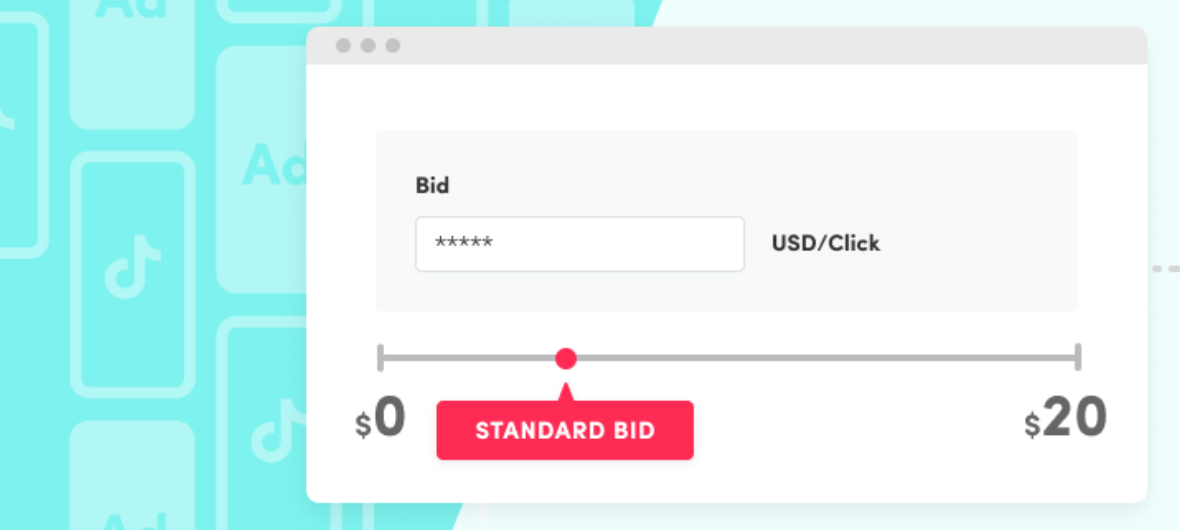The width and height of the screenshot is (1180, 530).
Task: Click the dashed line right of the window
Action: point(1165,269)
